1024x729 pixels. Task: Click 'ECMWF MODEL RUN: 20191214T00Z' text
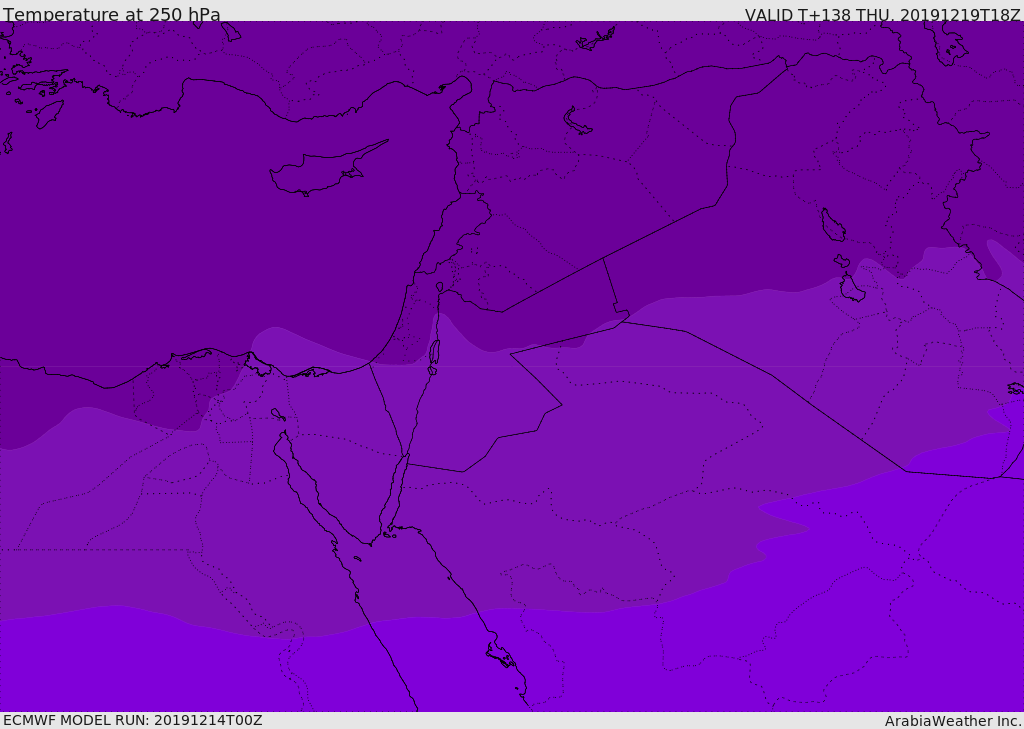pos(133,720)
